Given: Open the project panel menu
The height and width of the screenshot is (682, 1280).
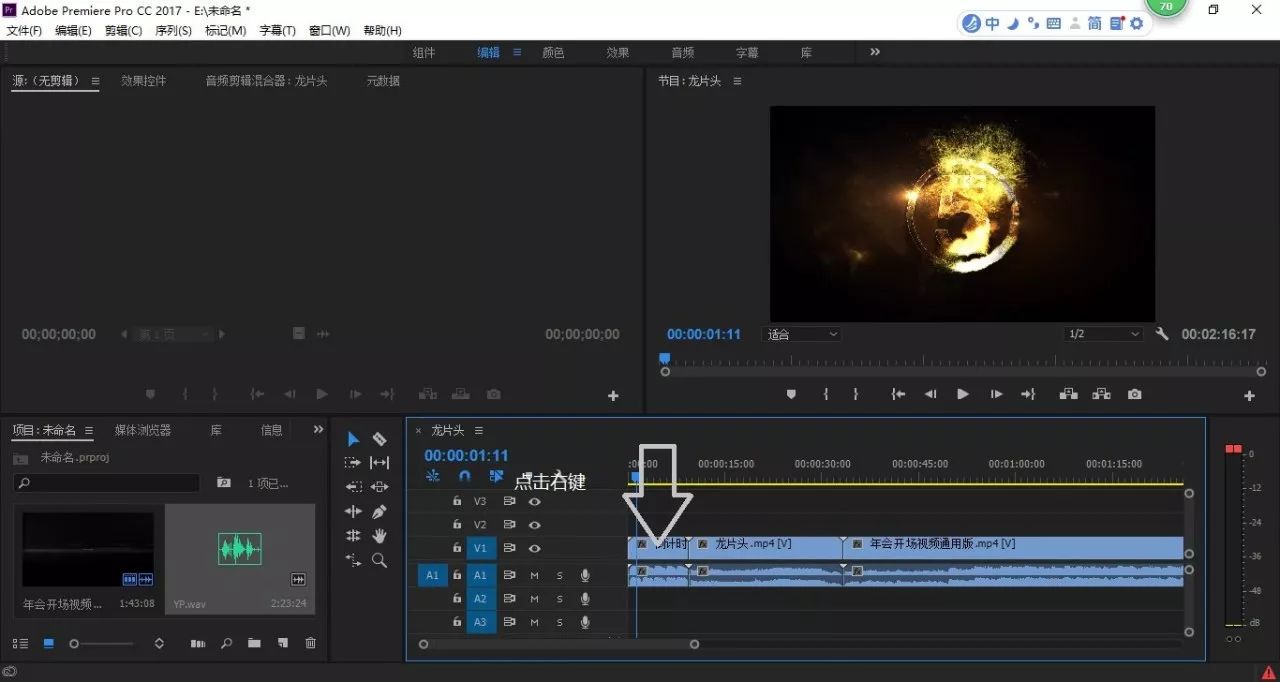Looking at the screenshot, I should (x=89, y=430).
